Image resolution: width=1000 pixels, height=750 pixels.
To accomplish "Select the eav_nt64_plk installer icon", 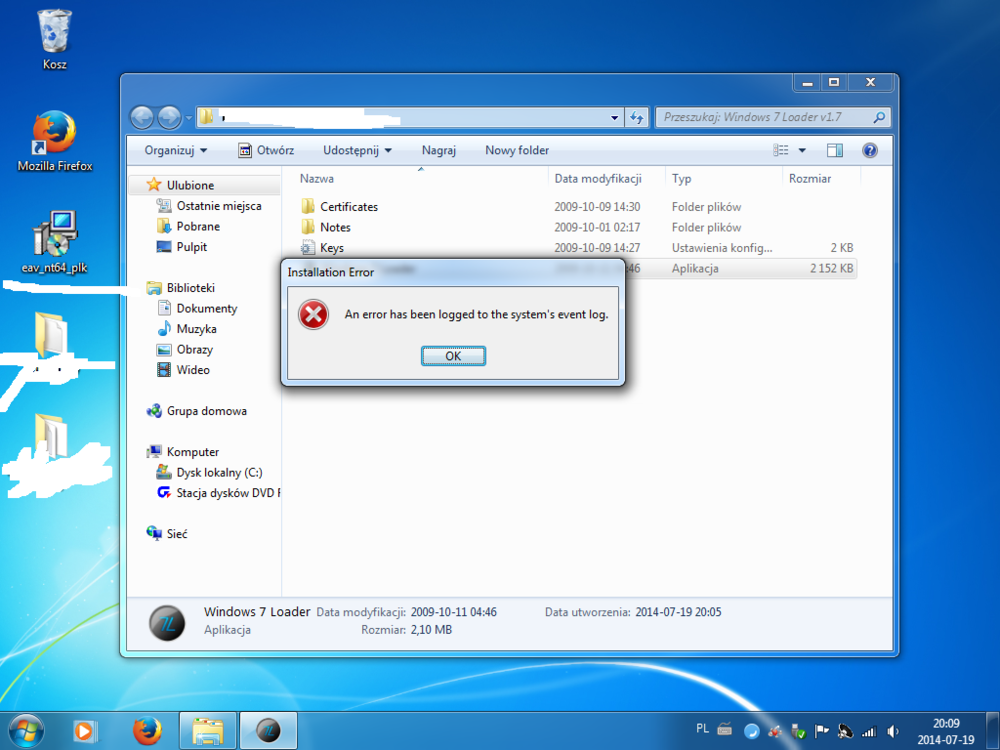I will coord(55,242).
